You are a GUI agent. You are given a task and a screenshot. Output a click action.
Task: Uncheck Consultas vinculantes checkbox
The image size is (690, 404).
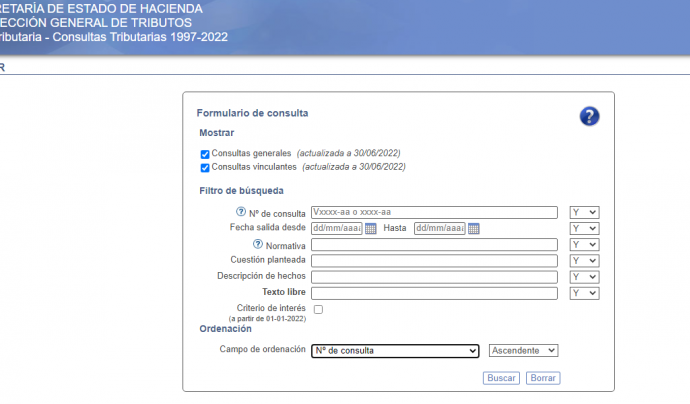point(205,167)
